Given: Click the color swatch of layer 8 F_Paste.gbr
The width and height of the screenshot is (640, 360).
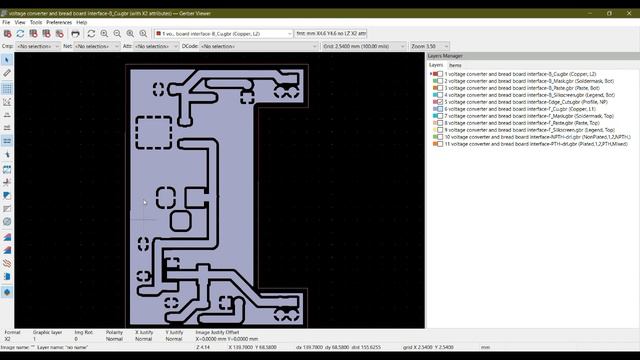Looking at the screenshot, I should click(x=435, y=123).
